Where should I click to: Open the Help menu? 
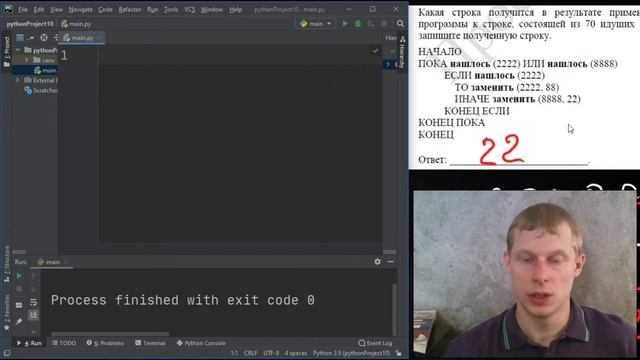pos(235,9)
